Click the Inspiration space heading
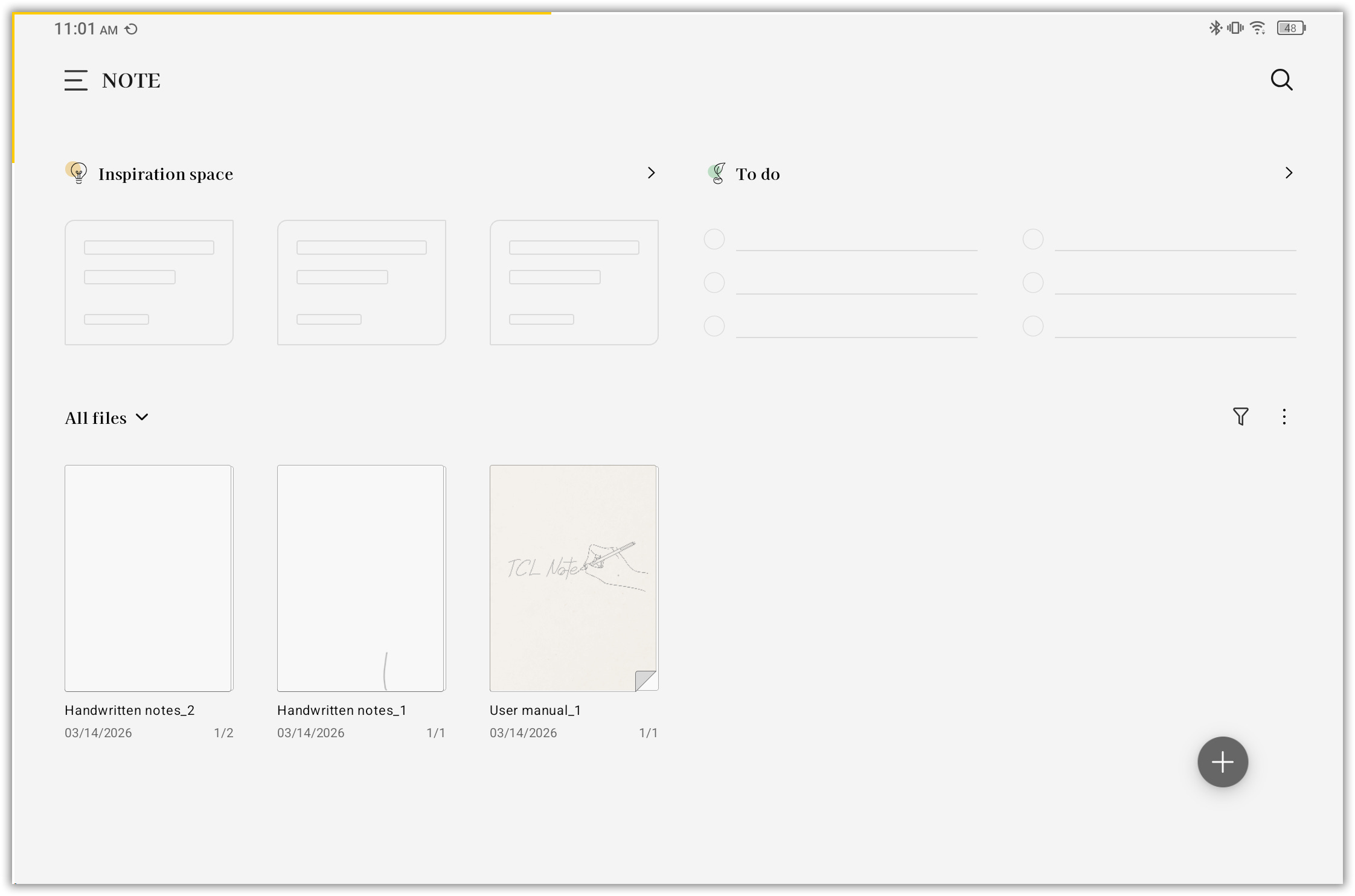 [x=165, y=174]
